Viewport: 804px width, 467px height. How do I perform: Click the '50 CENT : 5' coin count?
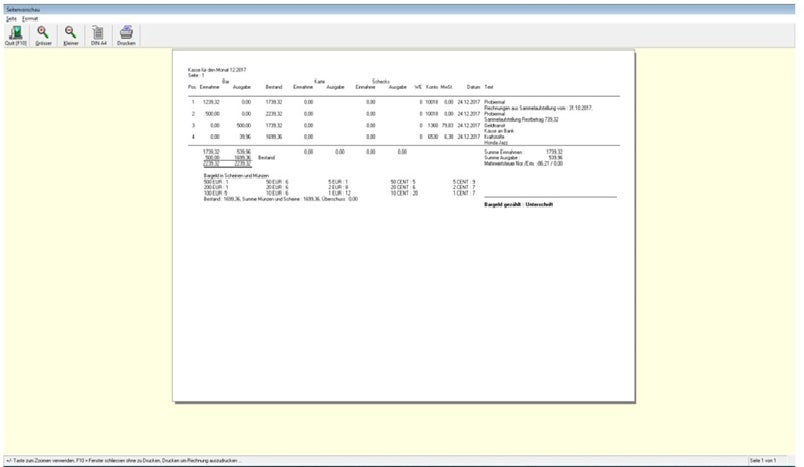tap(403, 182)
